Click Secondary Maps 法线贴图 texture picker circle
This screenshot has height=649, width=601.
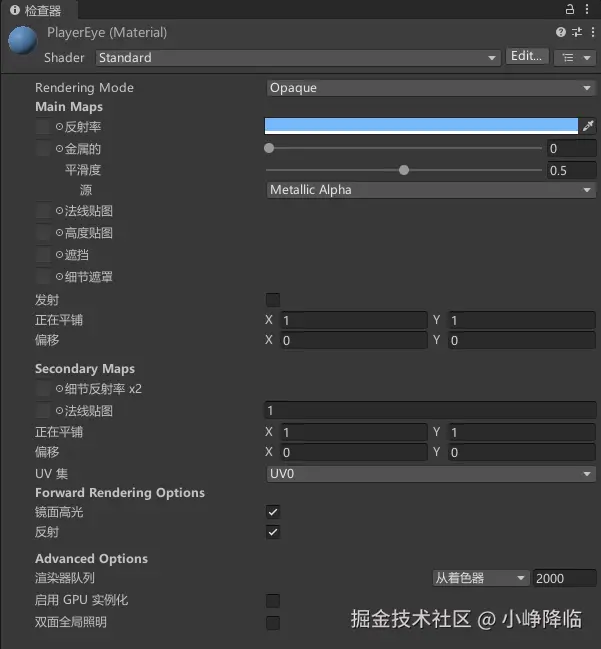(59, 411)
